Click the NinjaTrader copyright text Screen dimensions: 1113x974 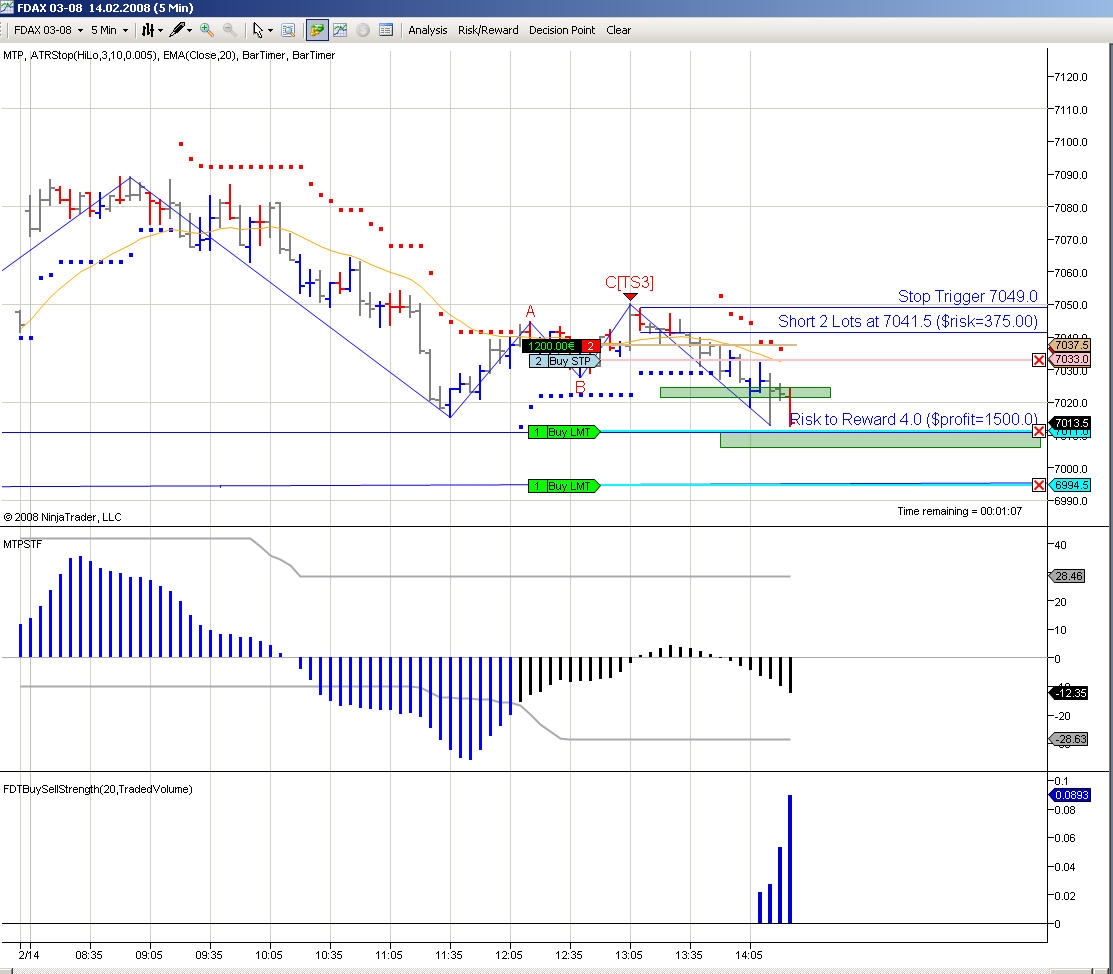pos(62,517)
